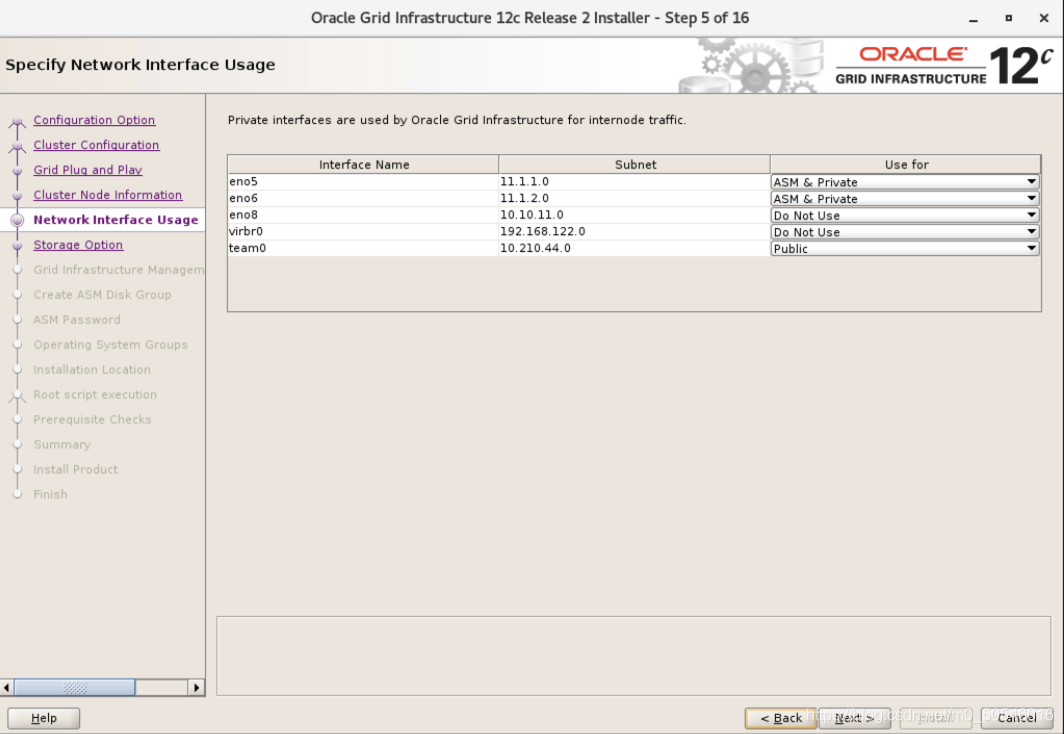The height and width of the screenshot is (734, 1064).
Task: Click the 192.168.122.0 subnet cell
Action: click(x=634, y=231)
